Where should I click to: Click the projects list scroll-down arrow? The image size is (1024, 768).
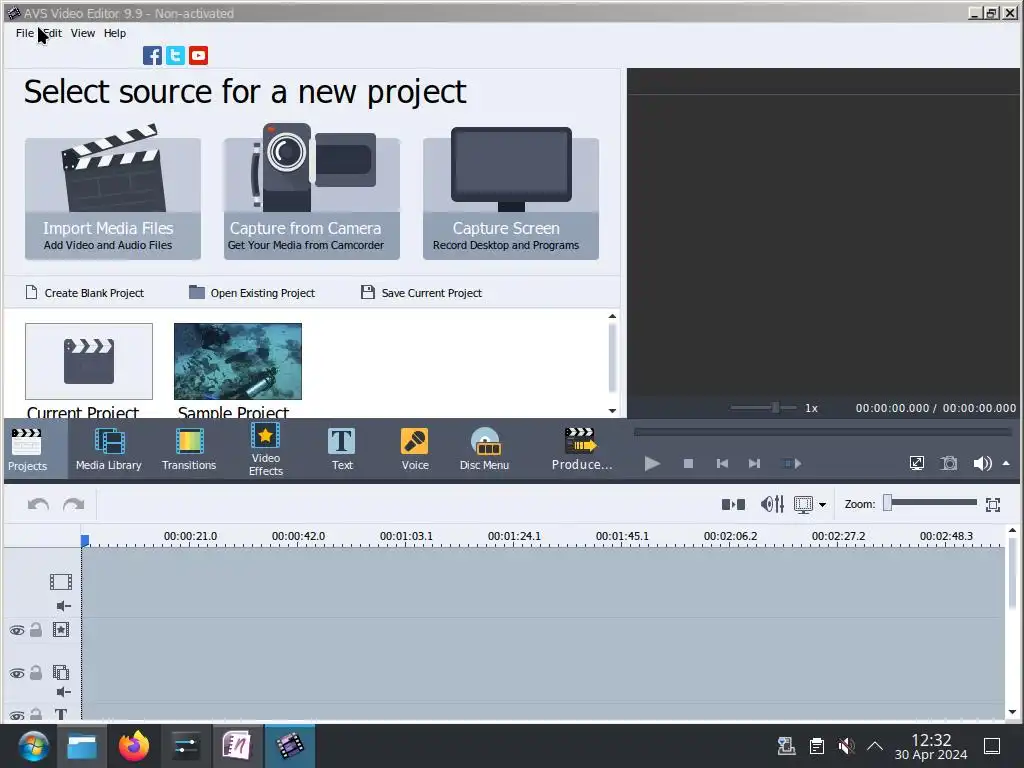[612, 411]
